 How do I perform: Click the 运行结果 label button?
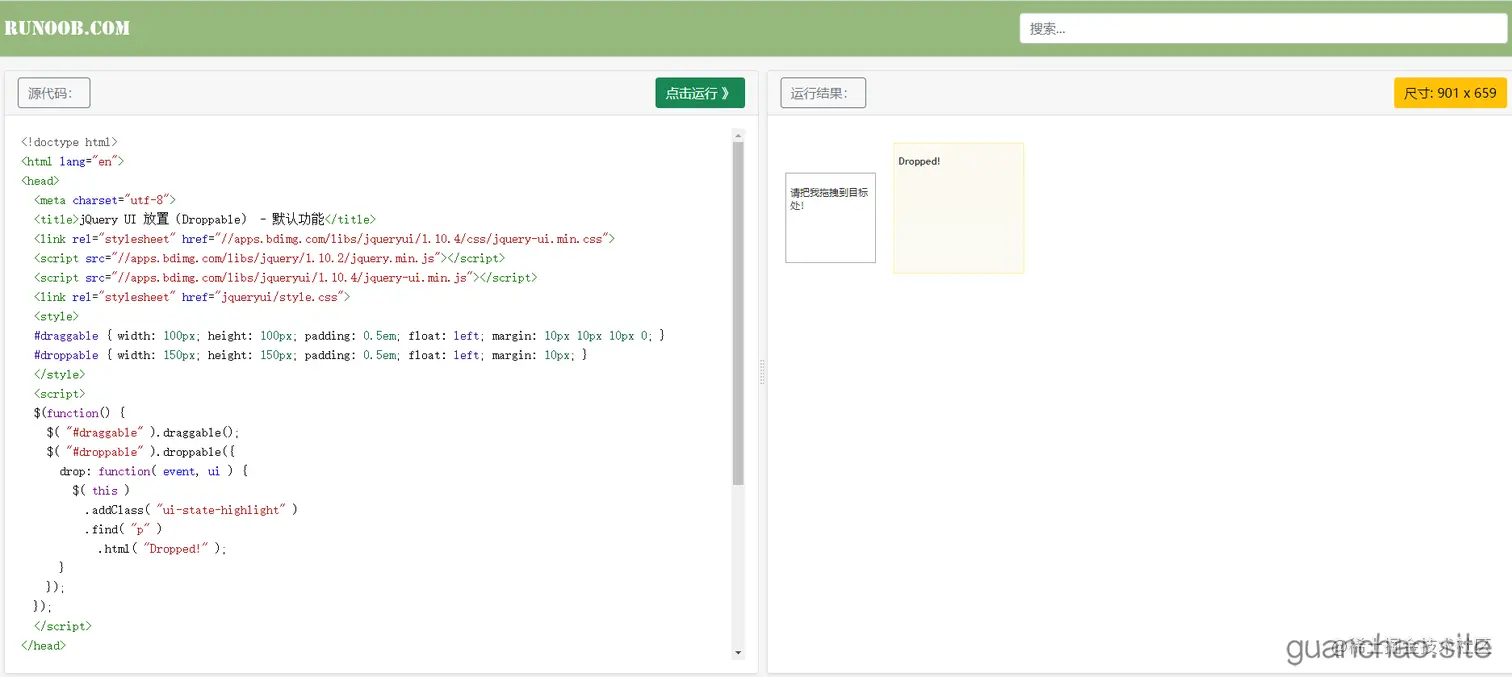(823, 93)
